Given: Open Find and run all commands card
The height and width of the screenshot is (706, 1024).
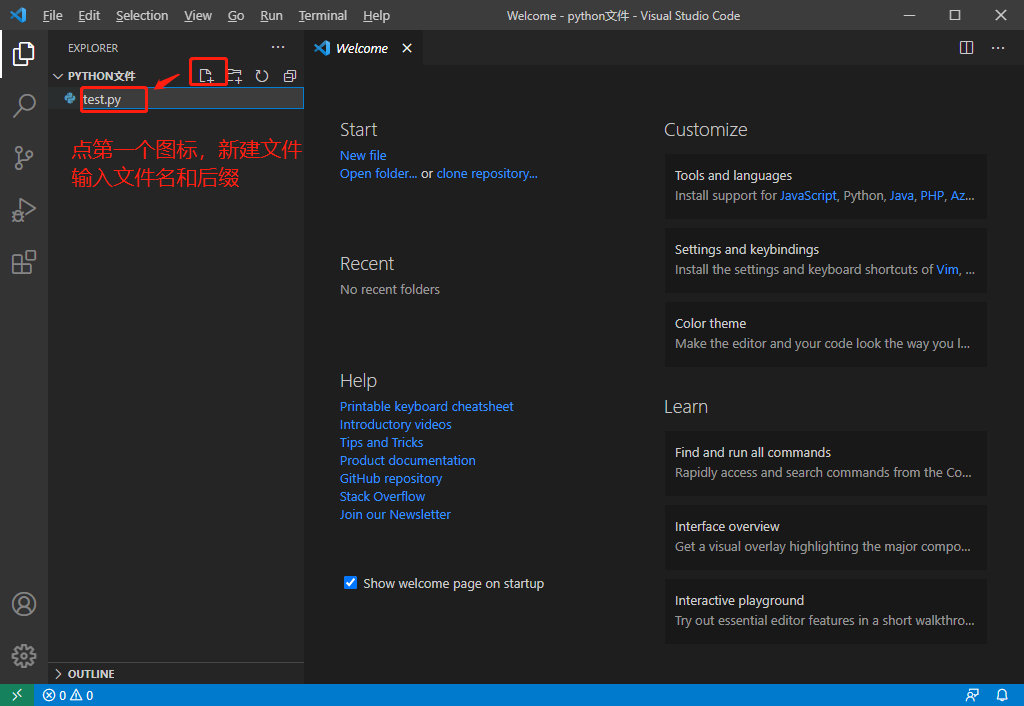Looking at the screenshot, I should (825, 463).
